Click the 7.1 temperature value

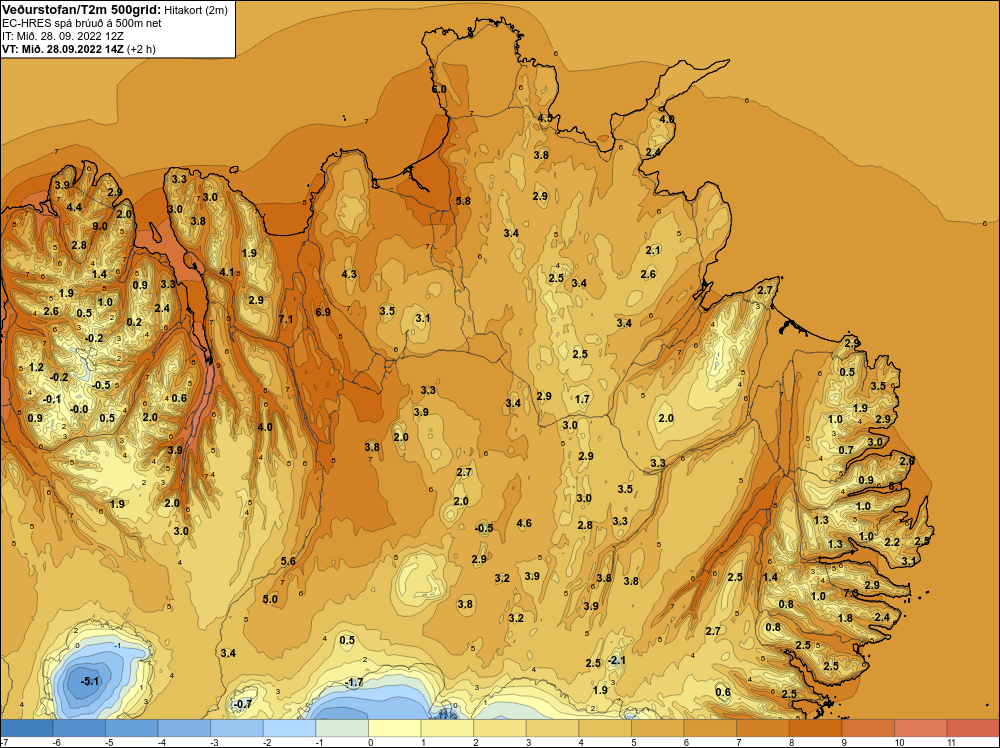click(x=286, y=319)
